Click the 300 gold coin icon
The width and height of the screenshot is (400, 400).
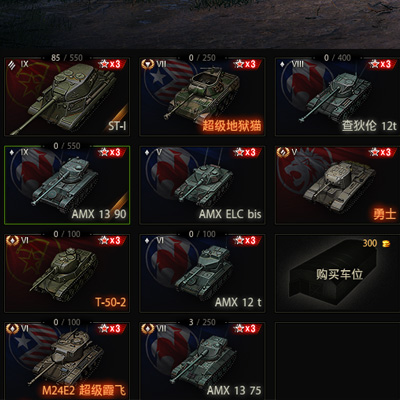[386, 243]
